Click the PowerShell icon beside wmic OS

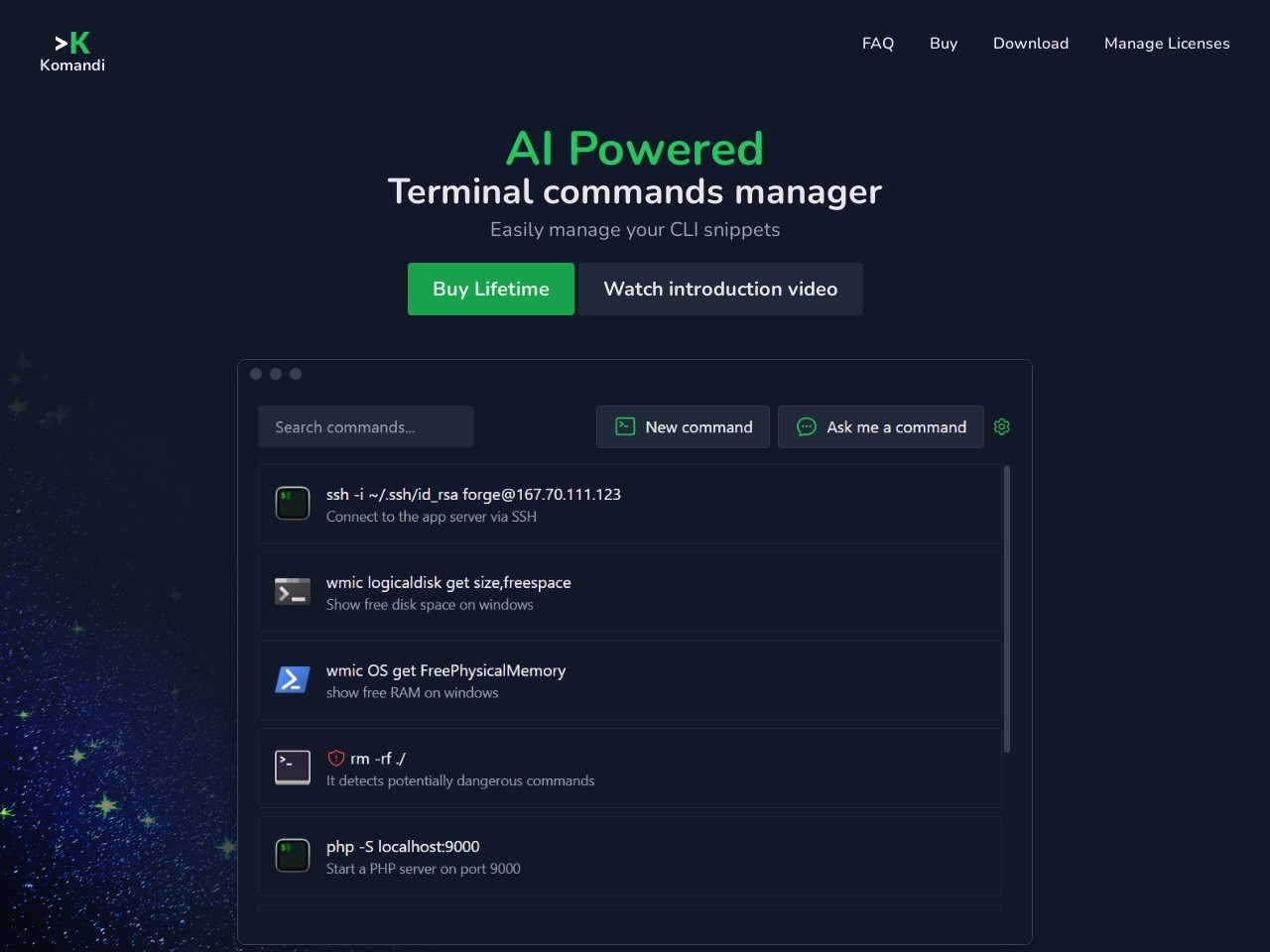tap(293, 680)
